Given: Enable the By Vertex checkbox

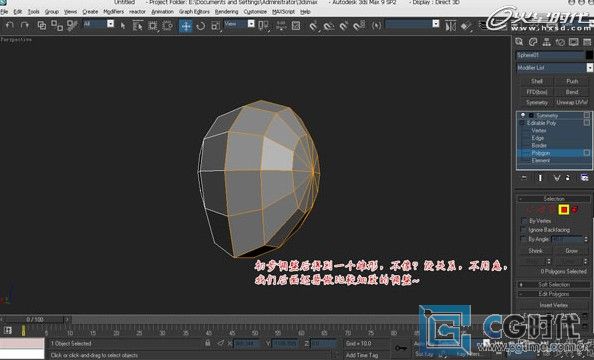Looking at the screenshot, I should pos(524,221).
